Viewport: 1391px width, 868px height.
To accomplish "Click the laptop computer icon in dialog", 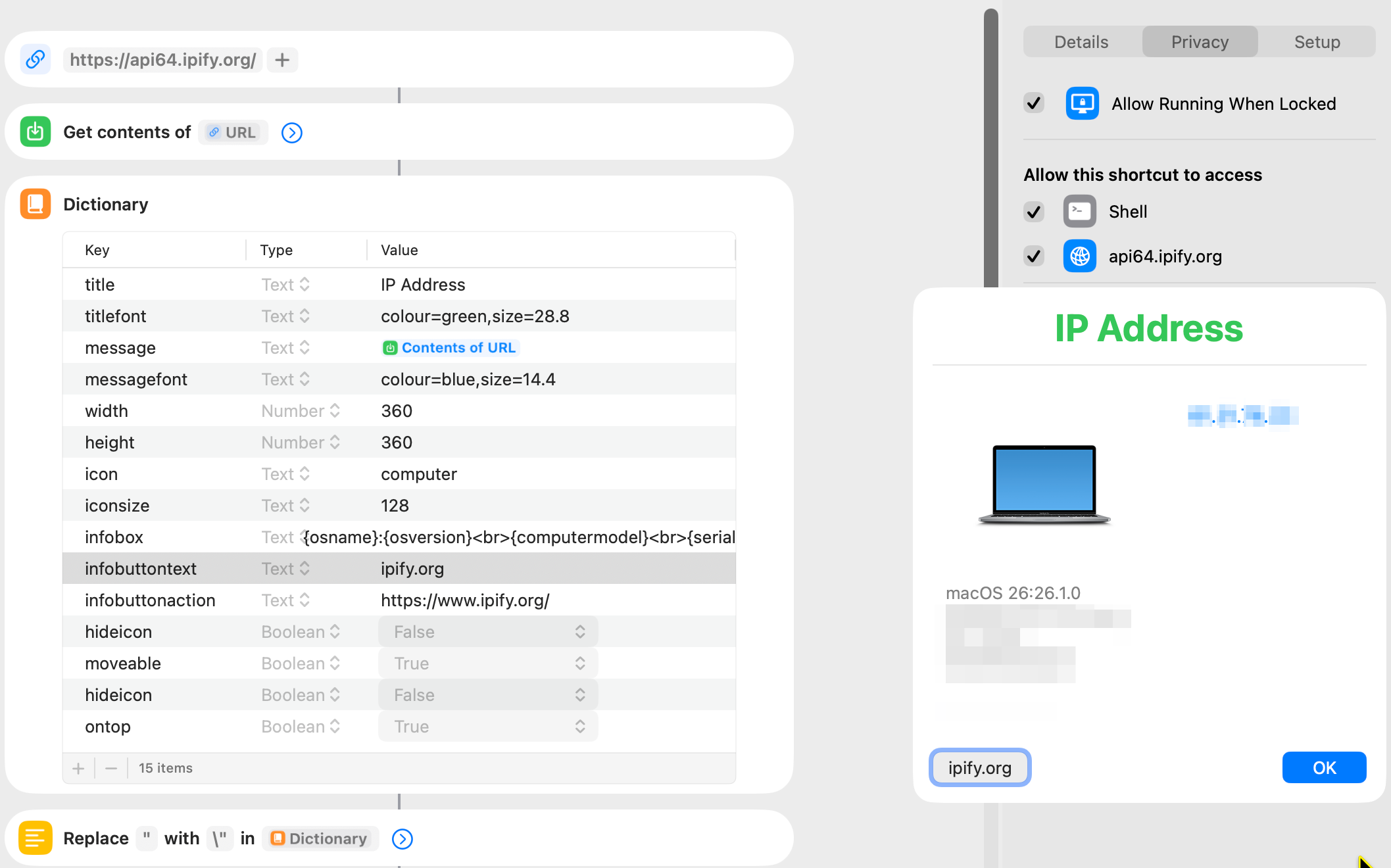I will (1044, 485).
